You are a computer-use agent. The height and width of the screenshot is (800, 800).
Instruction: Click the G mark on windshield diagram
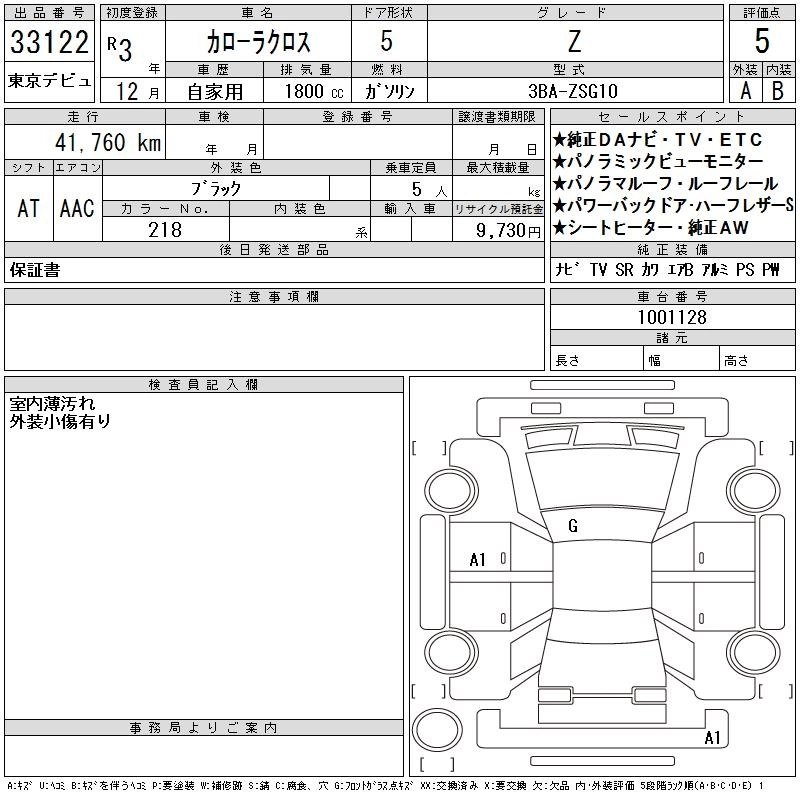coord(573,526)
